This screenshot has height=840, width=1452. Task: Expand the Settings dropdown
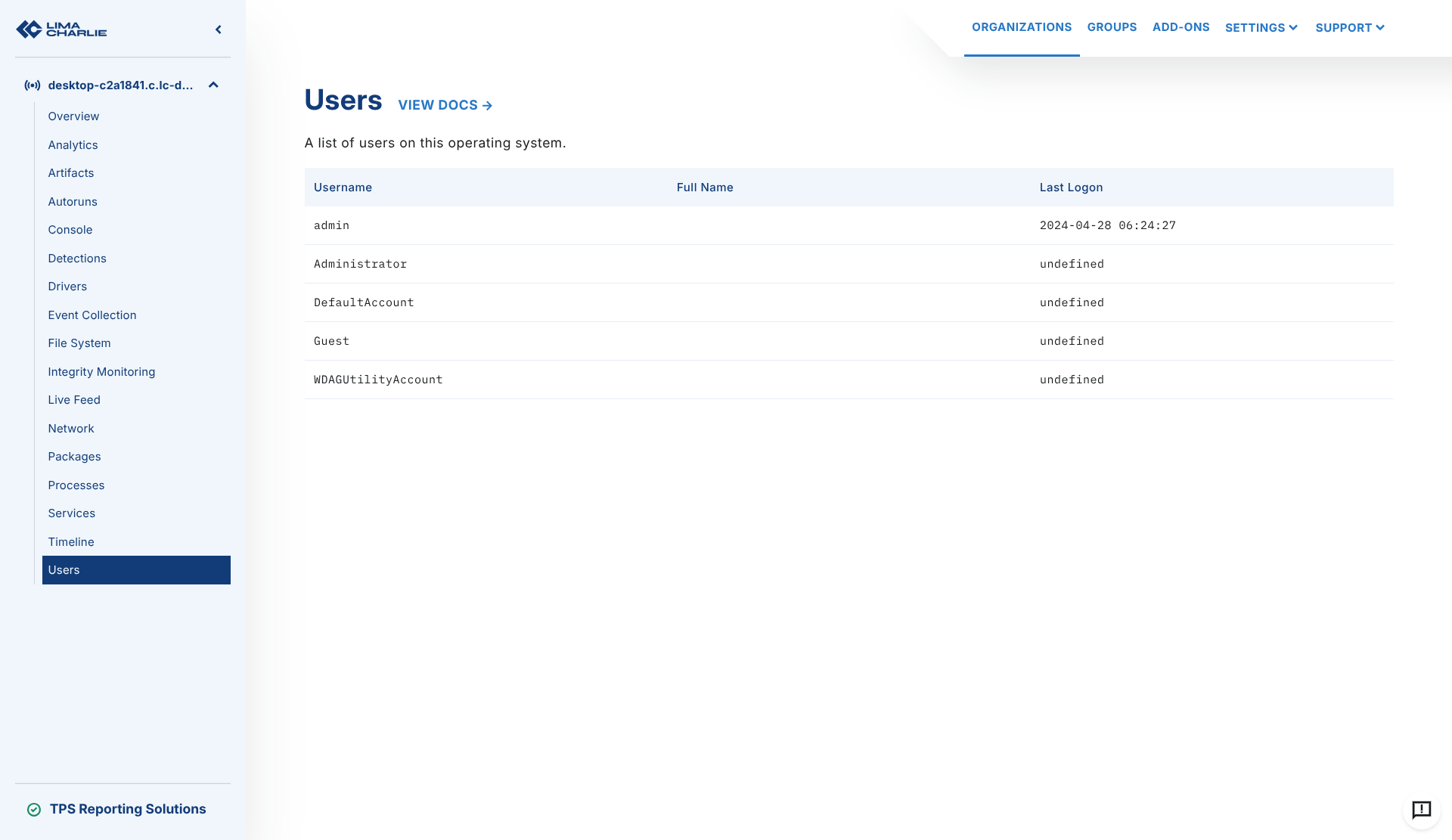coord(1261,28)
